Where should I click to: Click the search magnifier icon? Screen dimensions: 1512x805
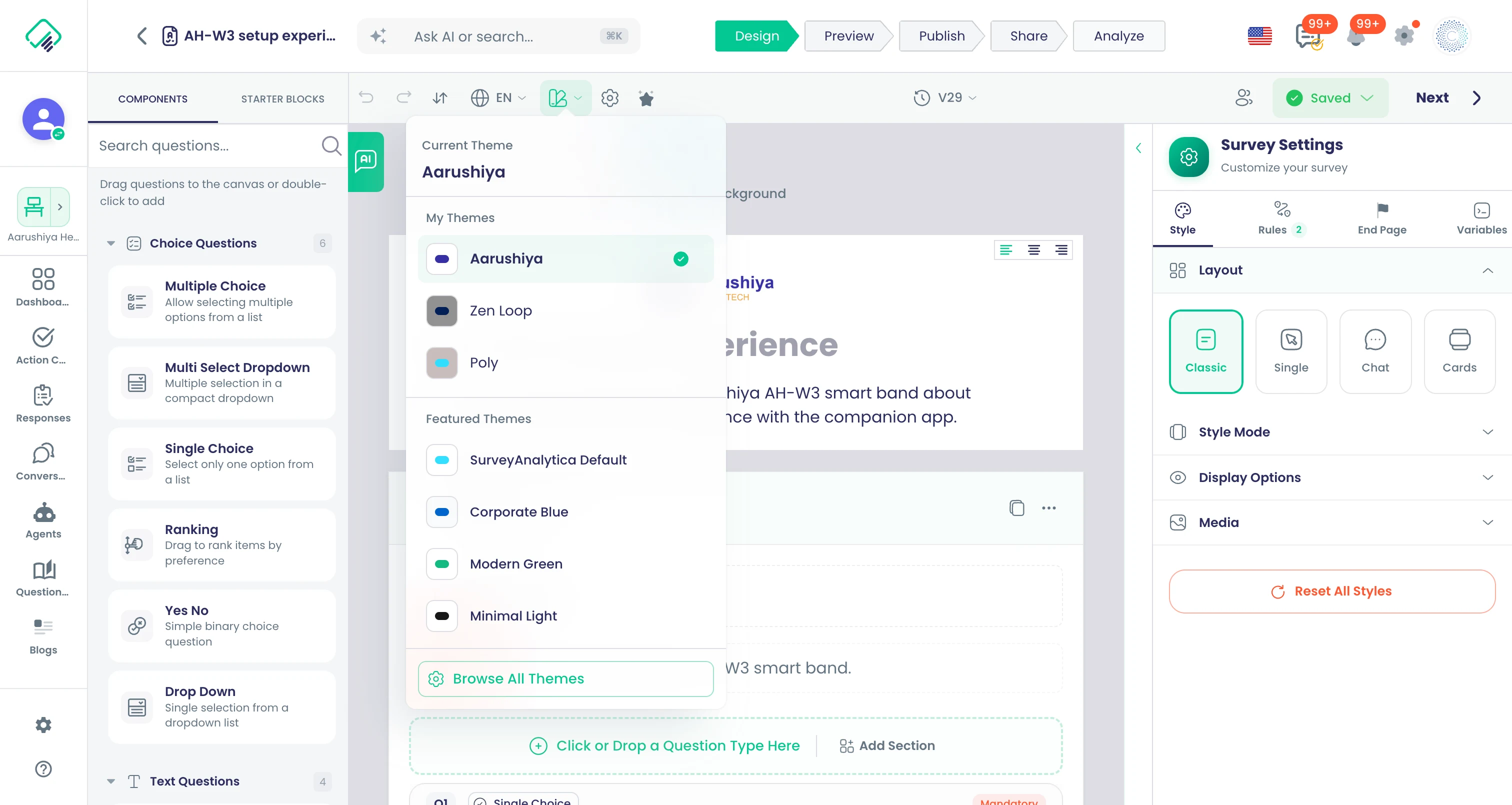coord(331,145)
